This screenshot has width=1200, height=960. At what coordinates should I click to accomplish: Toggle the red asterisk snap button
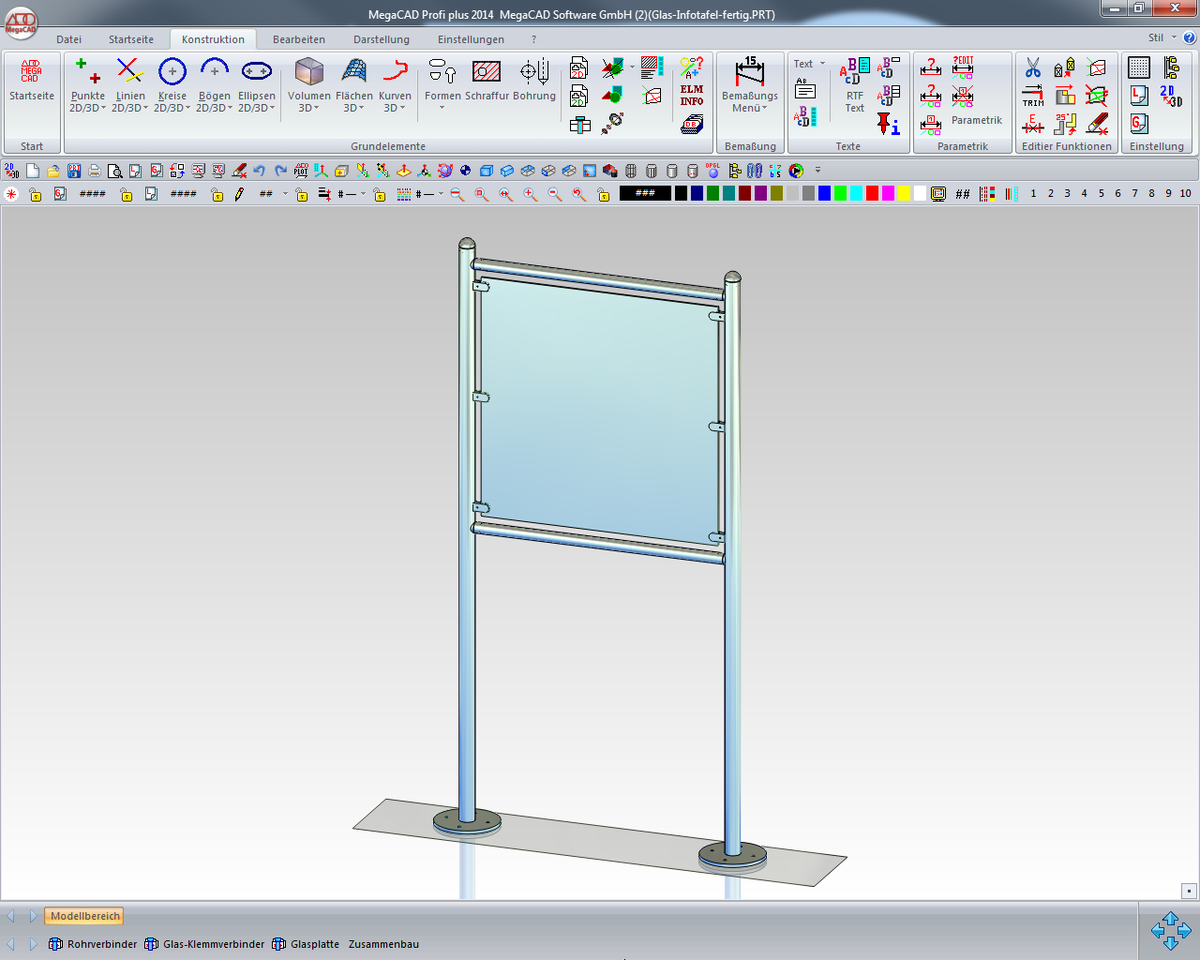[11, 194]
